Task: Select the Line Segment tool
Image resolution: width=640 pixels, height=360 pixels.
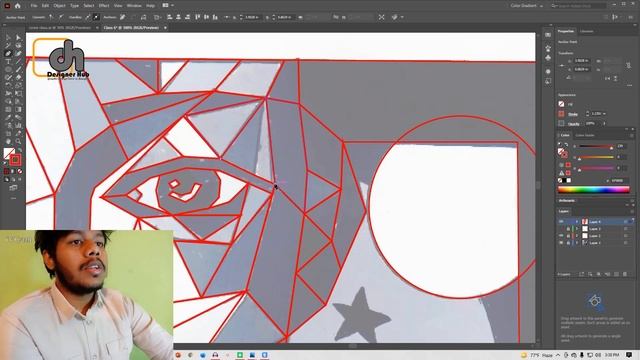Action: point(18,62)
